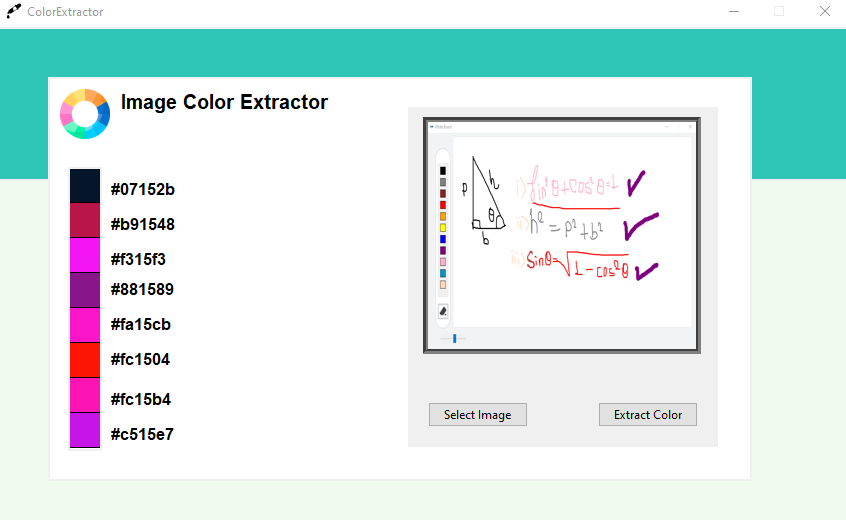Click the hex code text #881589

(x=142, y=289)
